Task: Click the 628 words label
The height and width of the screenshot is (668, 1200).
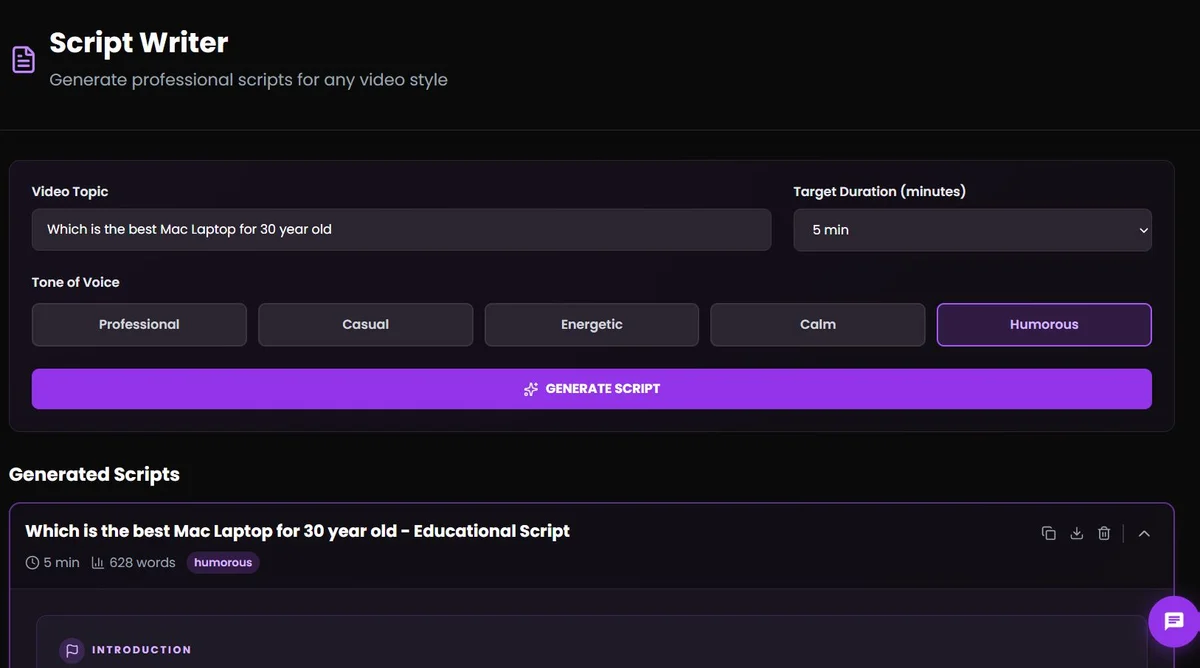Action: (x=142, y=563)
